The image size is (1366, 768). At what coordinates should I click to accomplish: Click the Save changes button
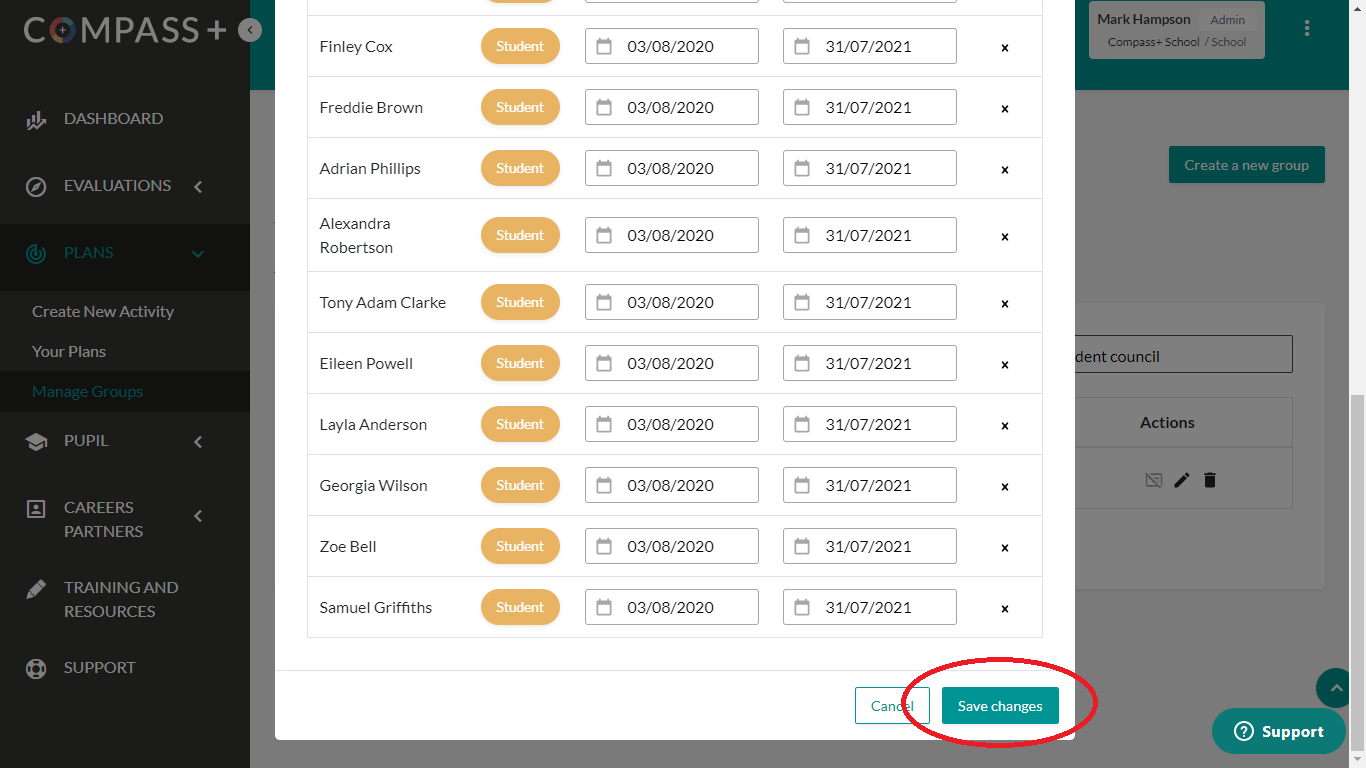click(1000, 706)
